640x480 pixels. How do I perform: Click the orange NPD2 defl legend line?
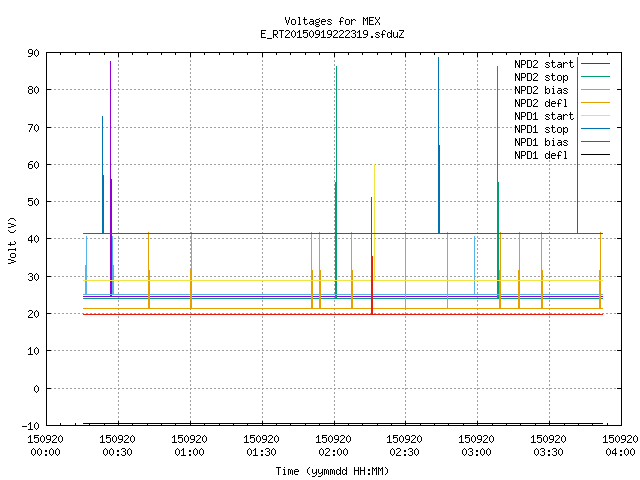(x=595, y=103)
